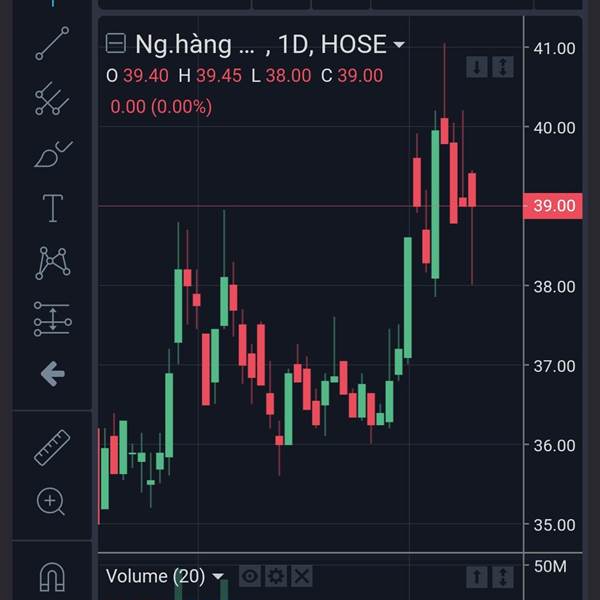Click the 40.00 price scale label
600x600 pixels.
point(554,128)
